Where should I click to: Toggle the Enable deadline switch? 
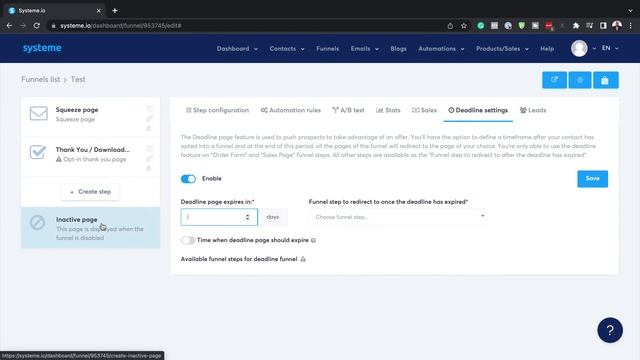point(188,179)
